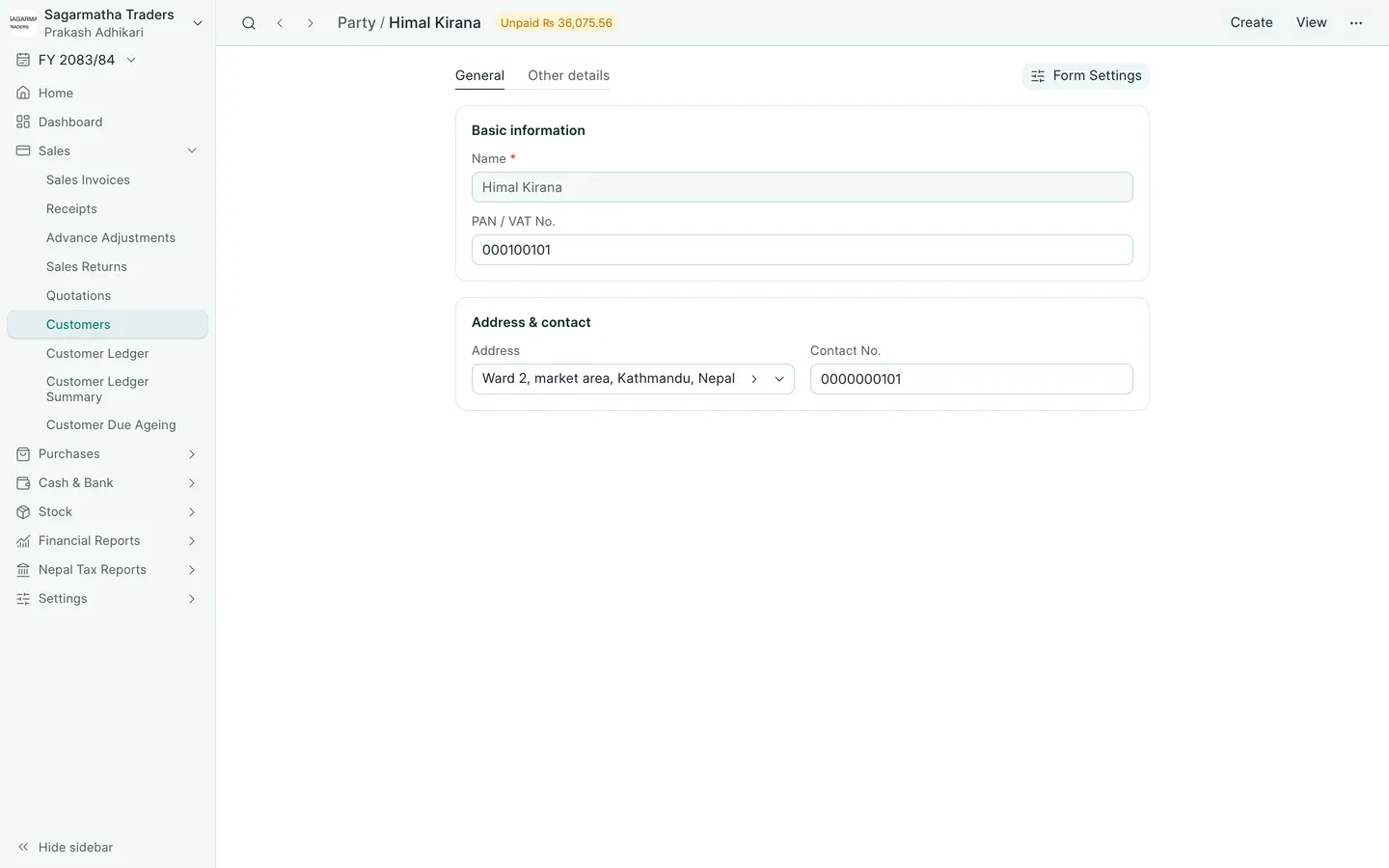
Task: Open Customer Due Ageing report
Action: click(111, 425)
